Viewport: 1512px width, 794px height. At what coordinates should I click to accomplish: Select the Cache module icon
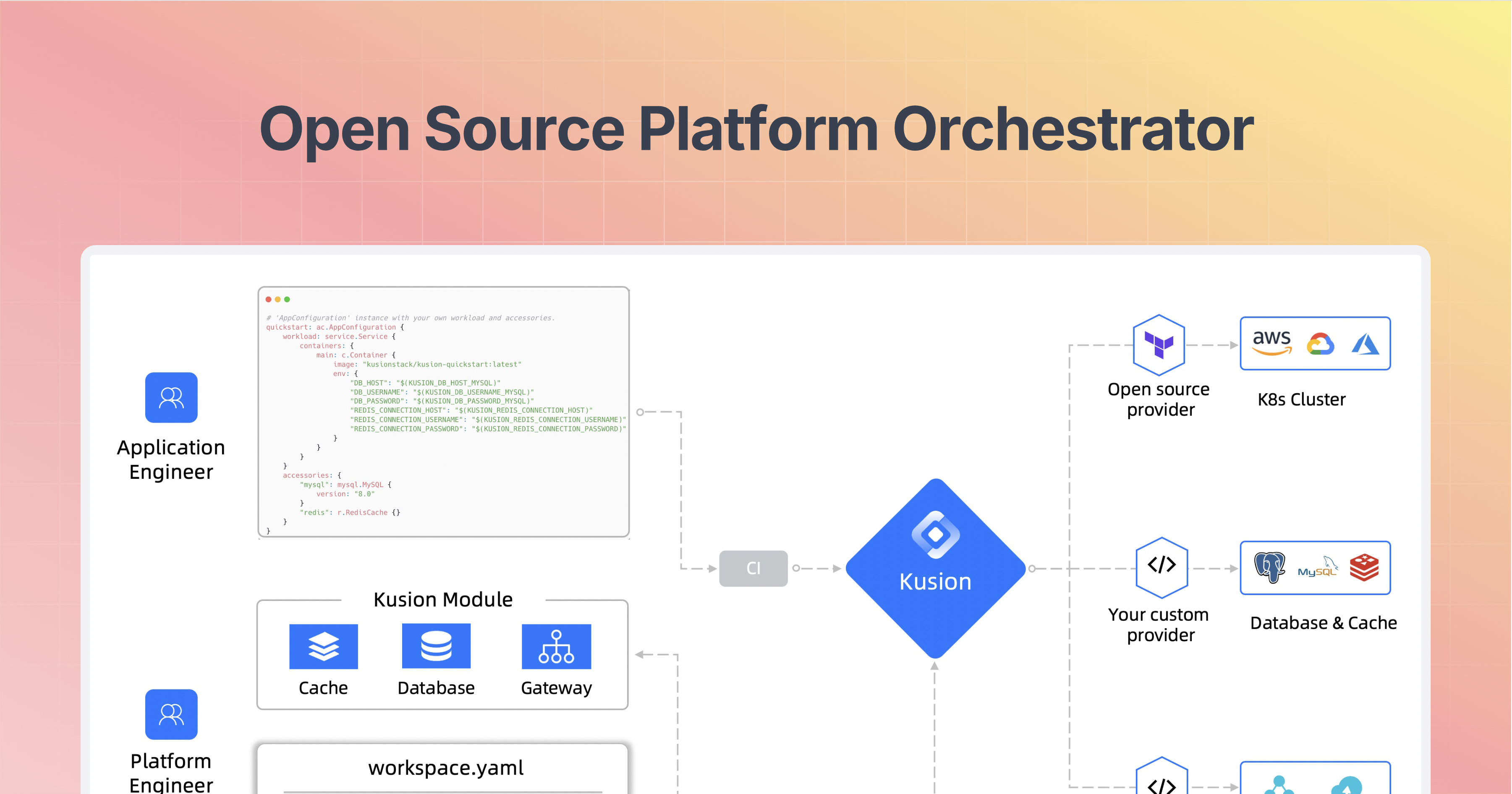(323, 646)
